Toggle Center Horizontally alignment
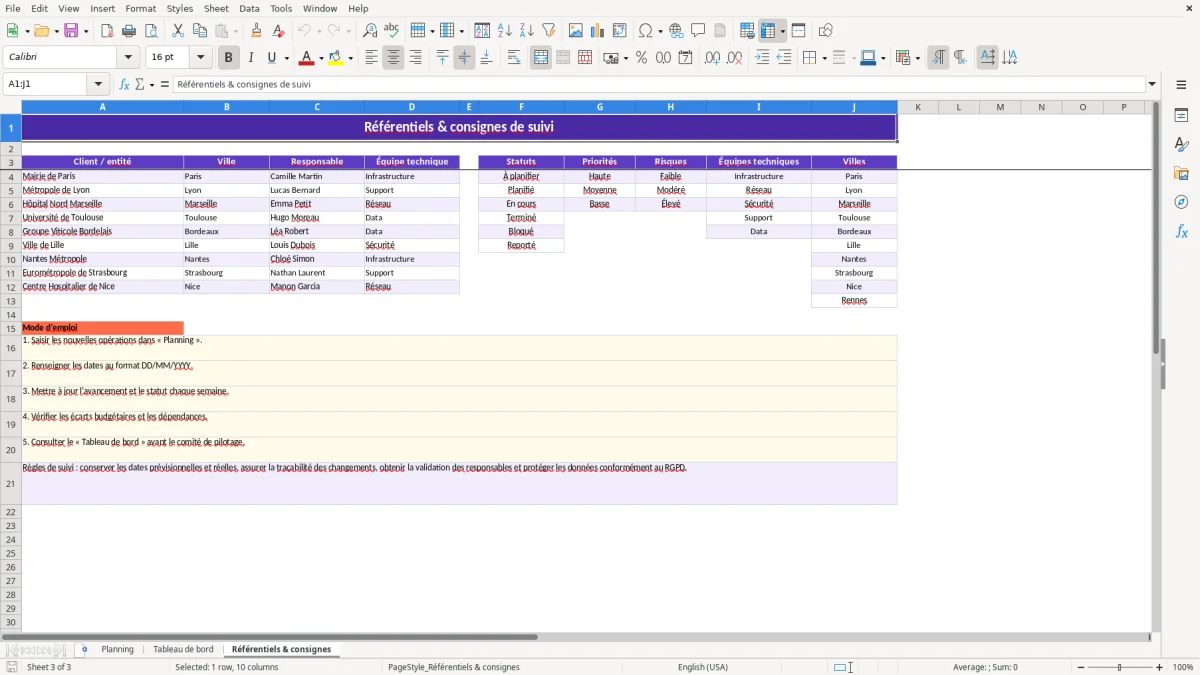The height and width of the screenshot is (675, 1200). click(x=393, y=58)
